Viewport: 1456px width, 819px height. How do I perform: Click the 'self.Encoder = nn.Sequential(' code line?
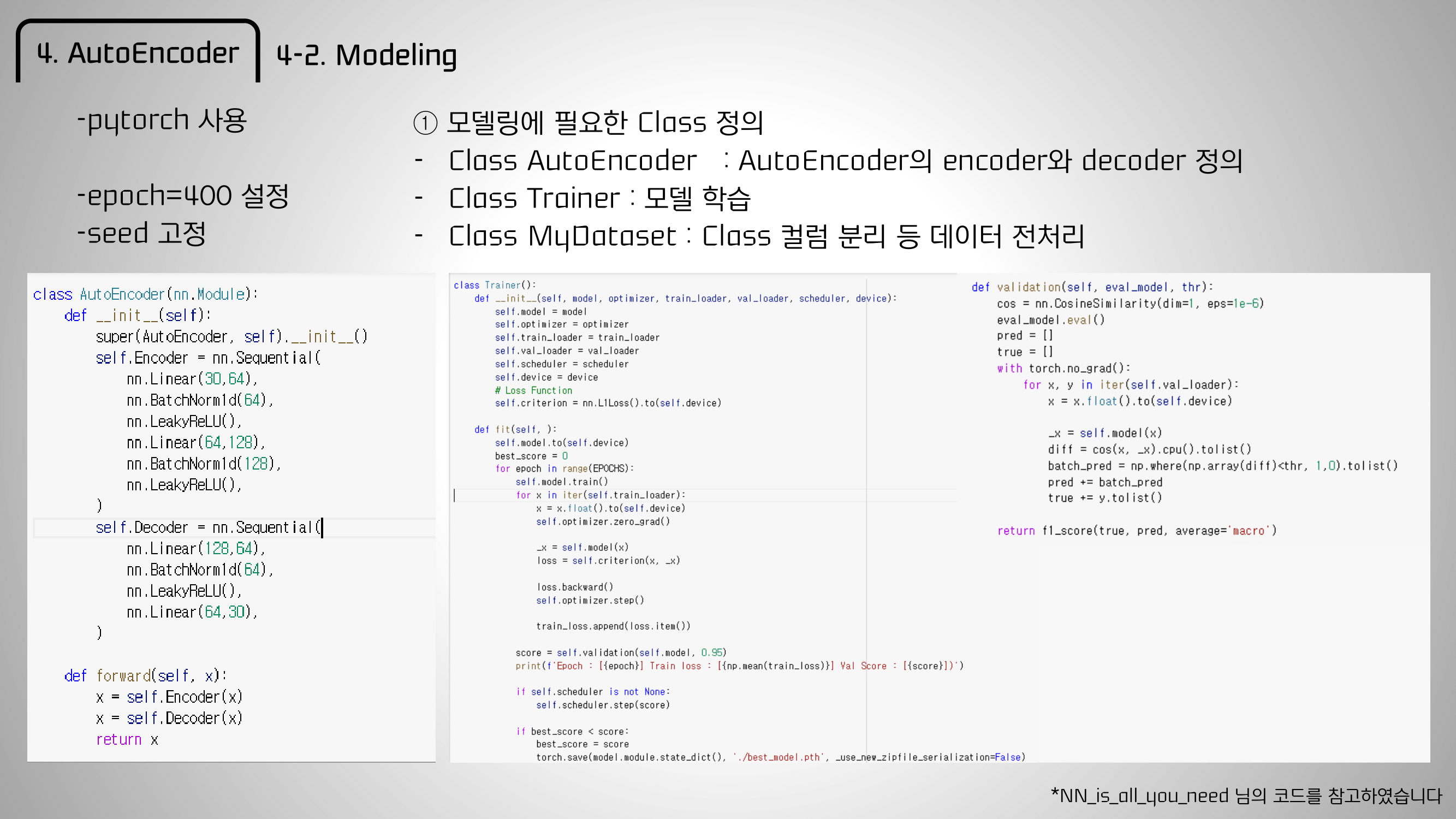[x=208, y=358]
